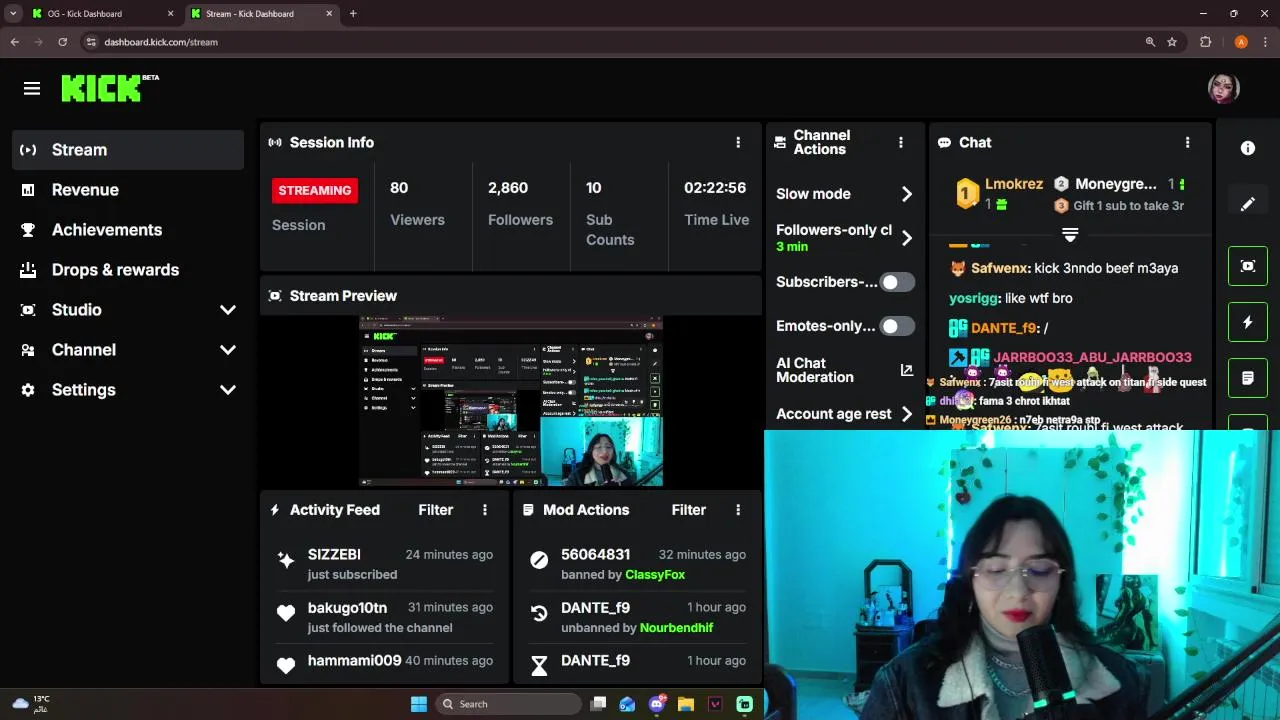Image resolution: width=1280 pixels, height=720 pixels.
Task: Open Achievements in sidebar
Action: click(128, 230)
